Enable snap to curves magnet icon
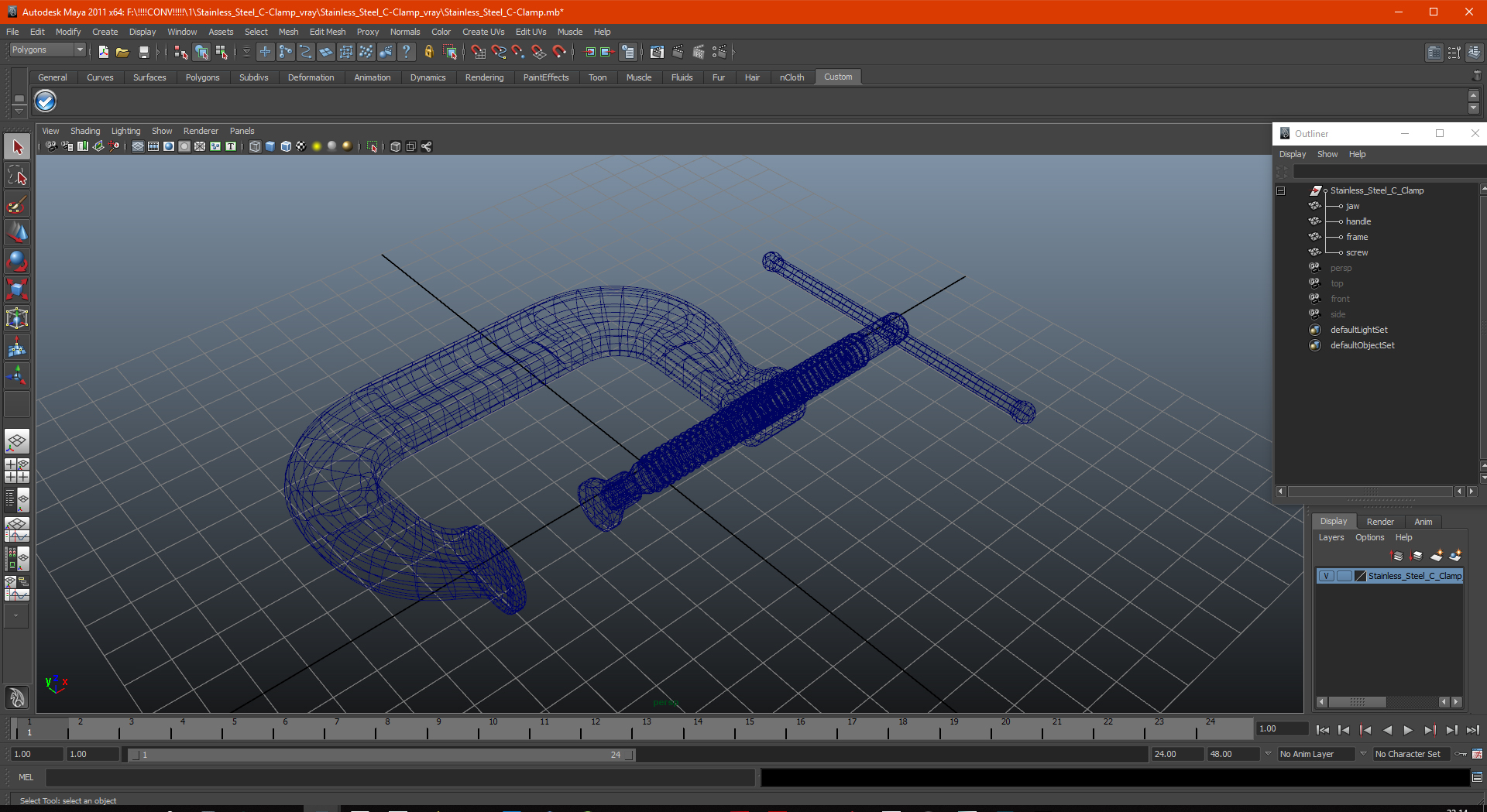 click(x=498, y=52)
